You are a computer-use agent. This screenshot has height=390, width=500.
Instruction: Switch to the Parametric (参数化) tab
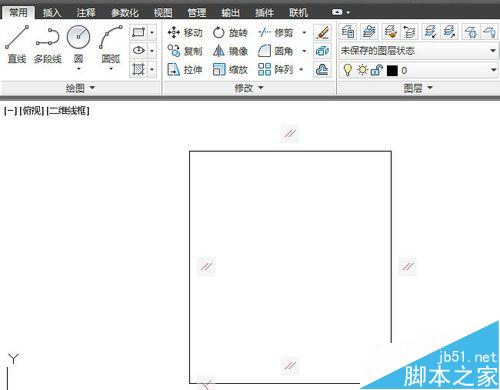[124, 13]
